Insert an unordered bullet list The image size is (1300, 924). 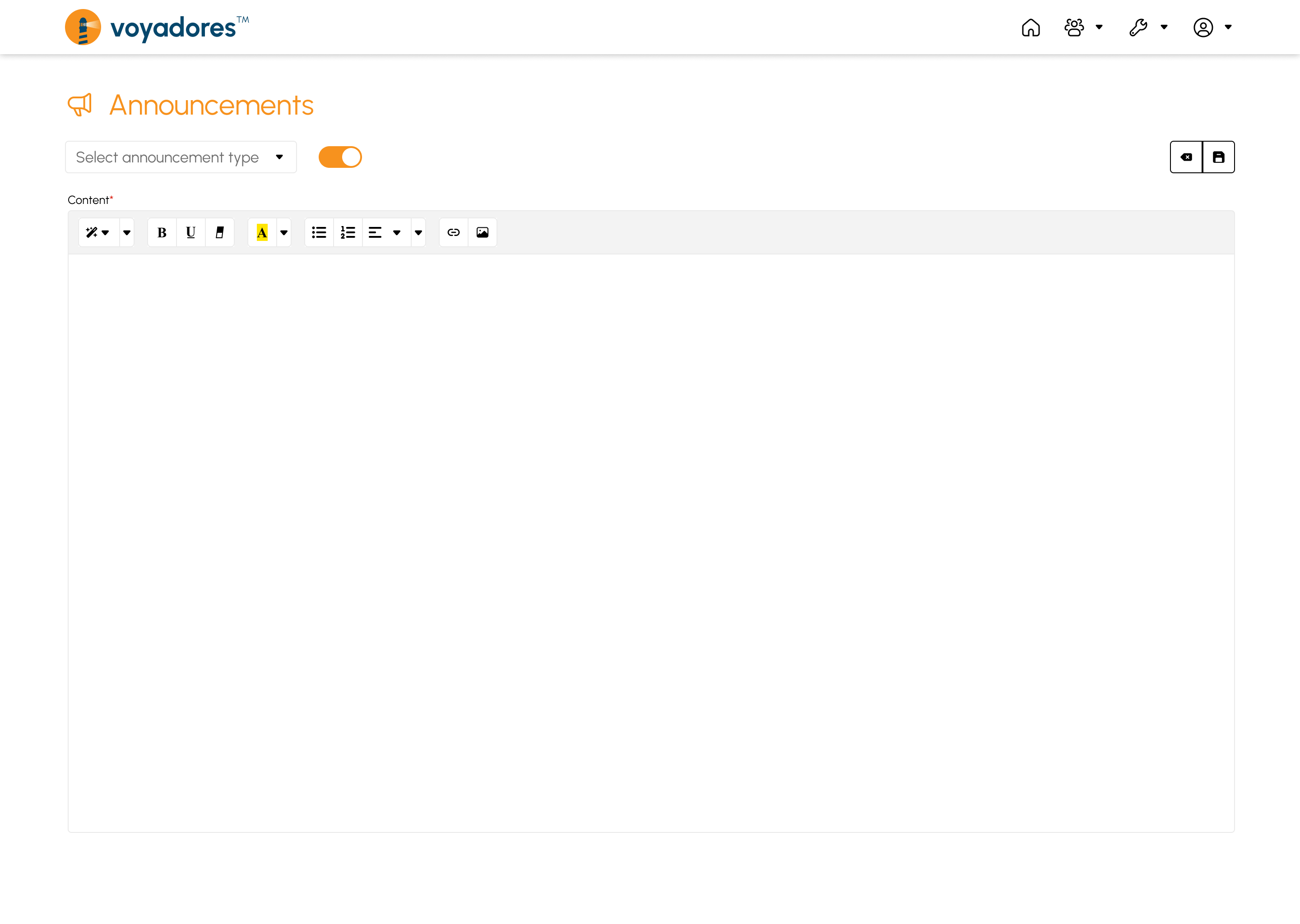pyautogui.click(x=319, y=232)
